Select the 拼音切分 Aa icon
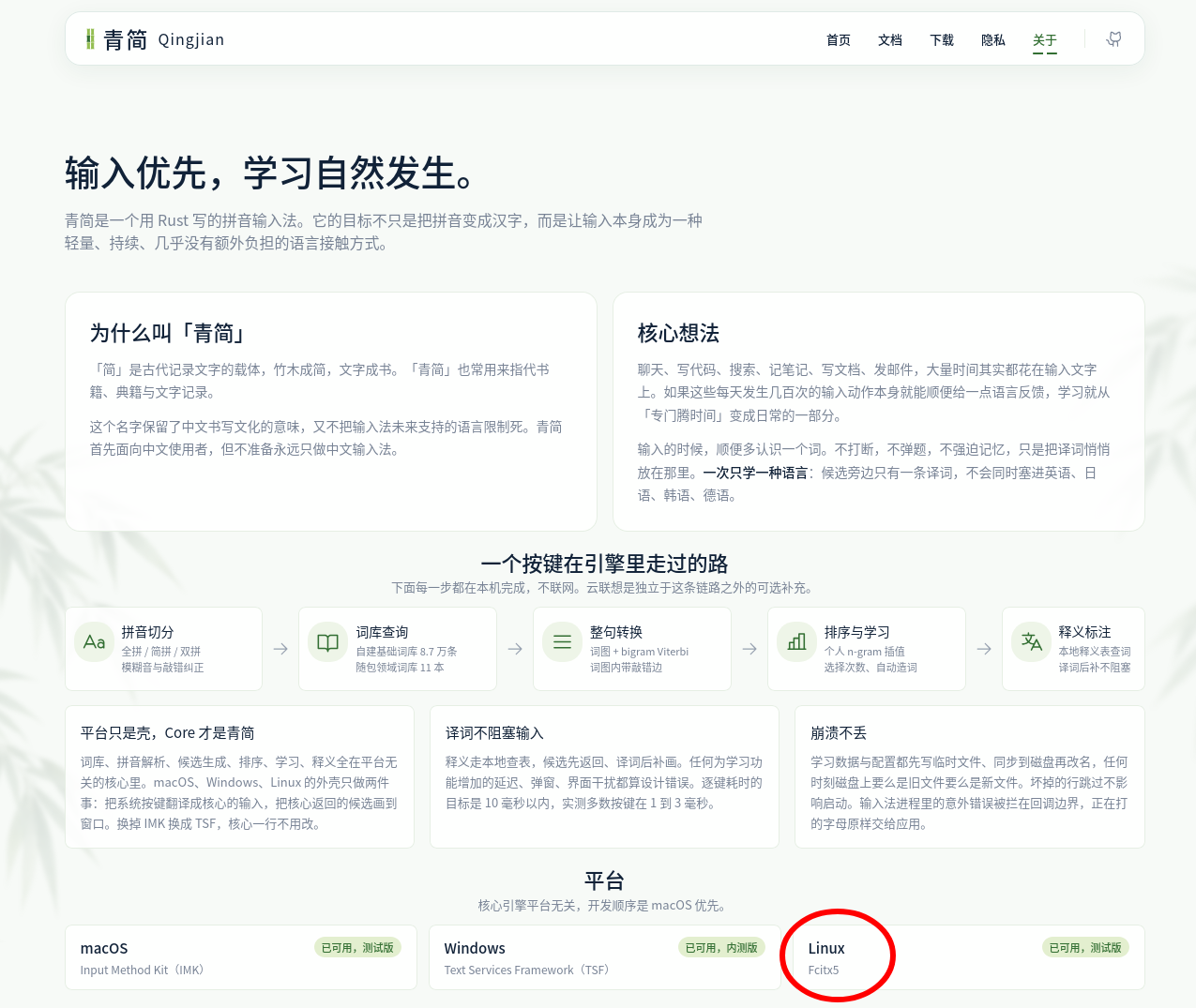 click(94, 642)
